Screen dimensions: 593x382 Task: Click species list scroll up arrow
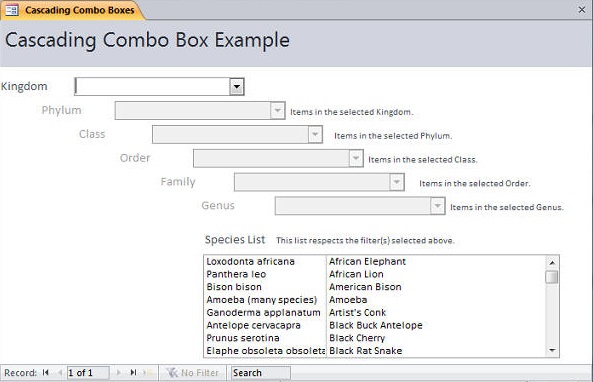click(x=552, y=262)
